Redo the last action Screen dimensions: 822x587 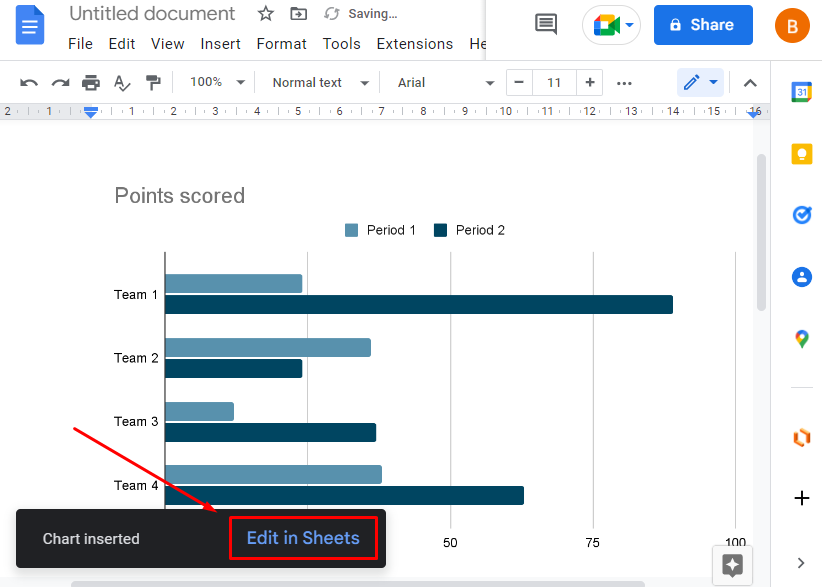pos(60,83)
